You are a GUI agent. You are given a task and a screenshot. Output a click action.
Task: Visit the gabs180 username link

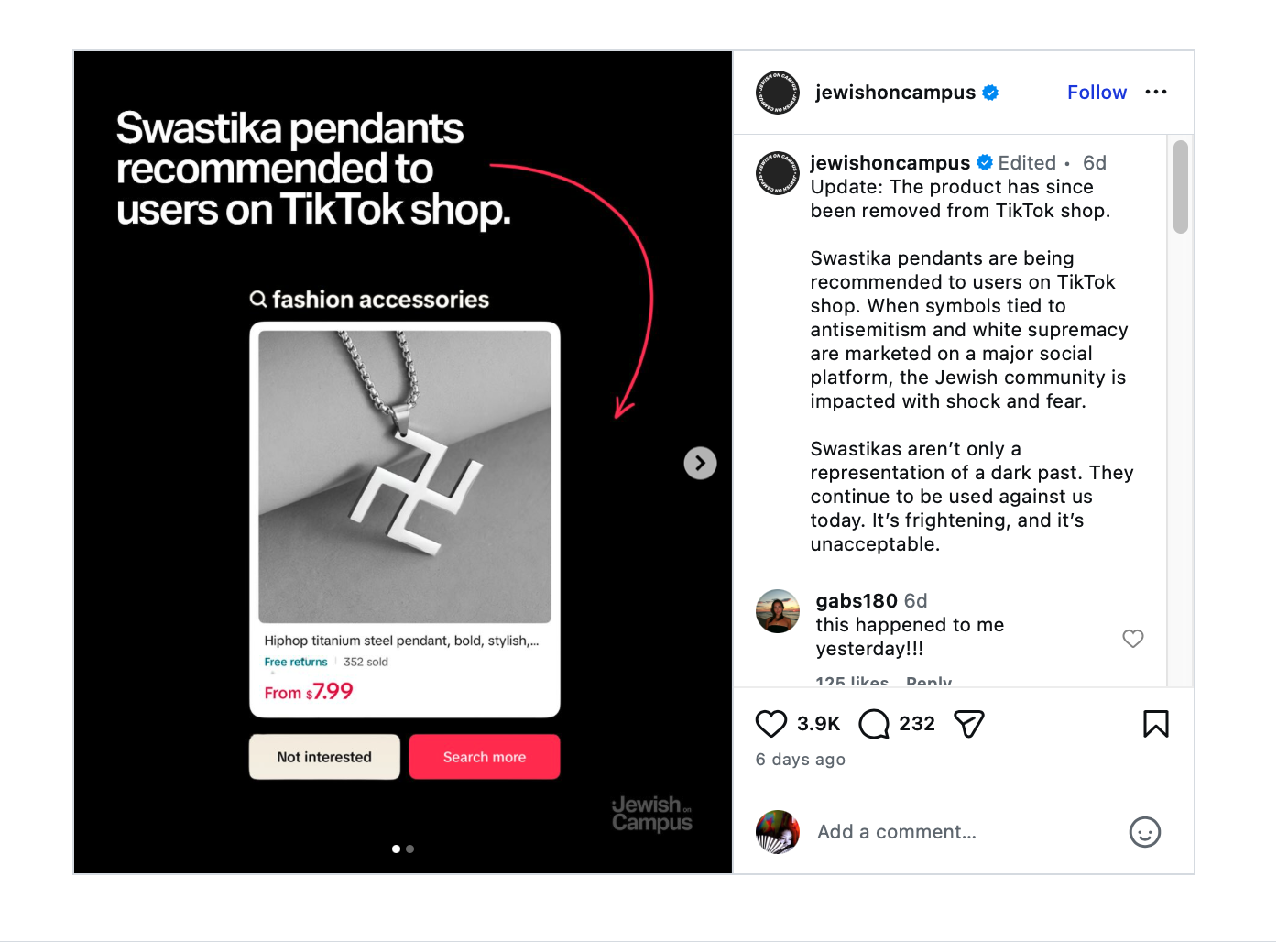[857, 601]
